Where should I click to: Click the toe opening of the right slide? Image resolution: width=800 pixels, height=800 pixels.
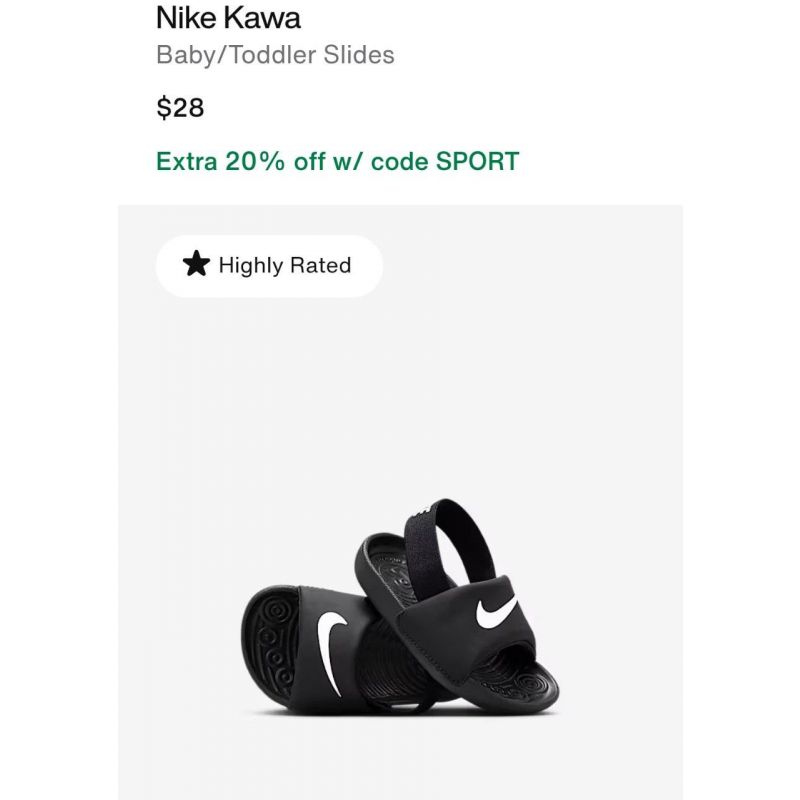coord(513,673)
